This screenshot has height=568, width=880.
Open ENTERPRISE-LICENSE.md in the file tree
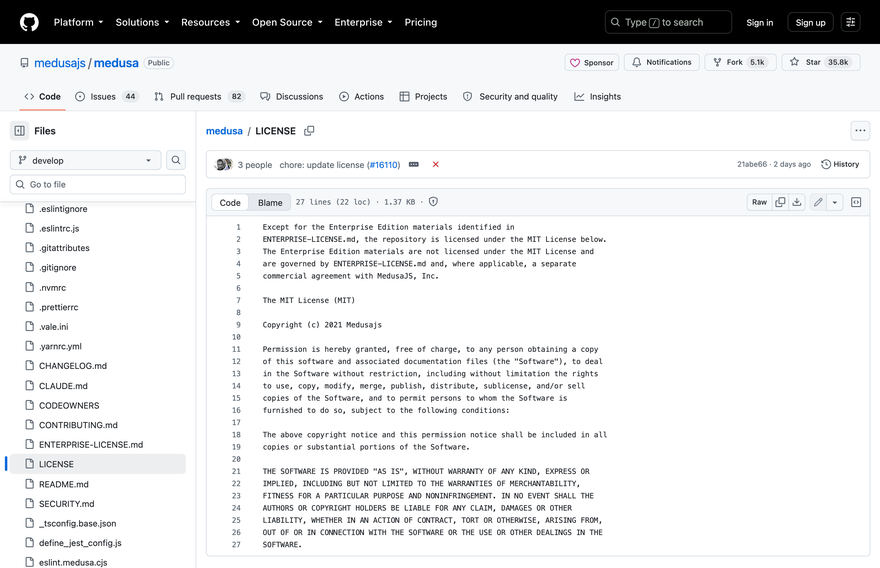point(91,445)
